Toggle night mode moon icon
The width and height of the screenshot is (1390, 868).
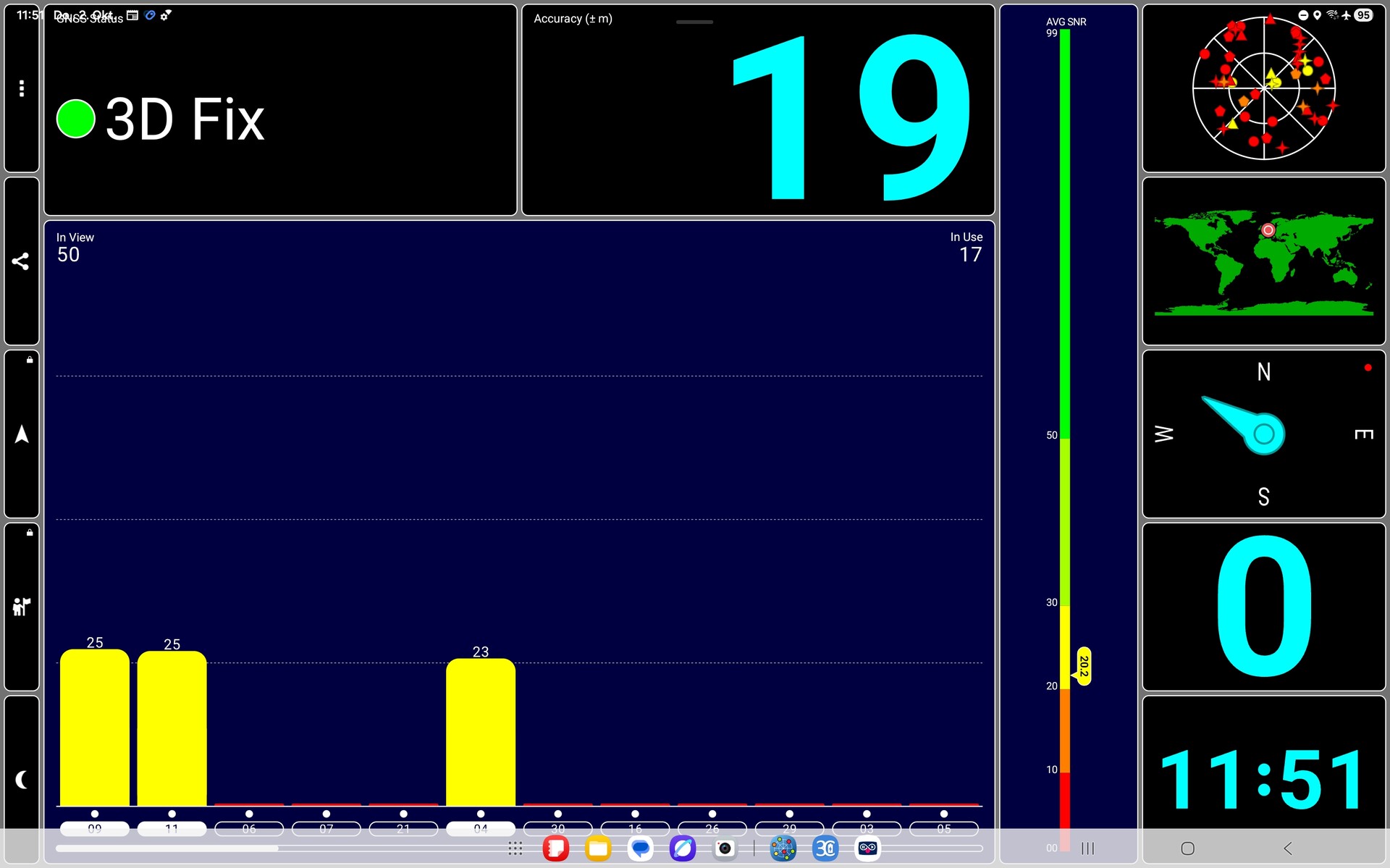22,780
